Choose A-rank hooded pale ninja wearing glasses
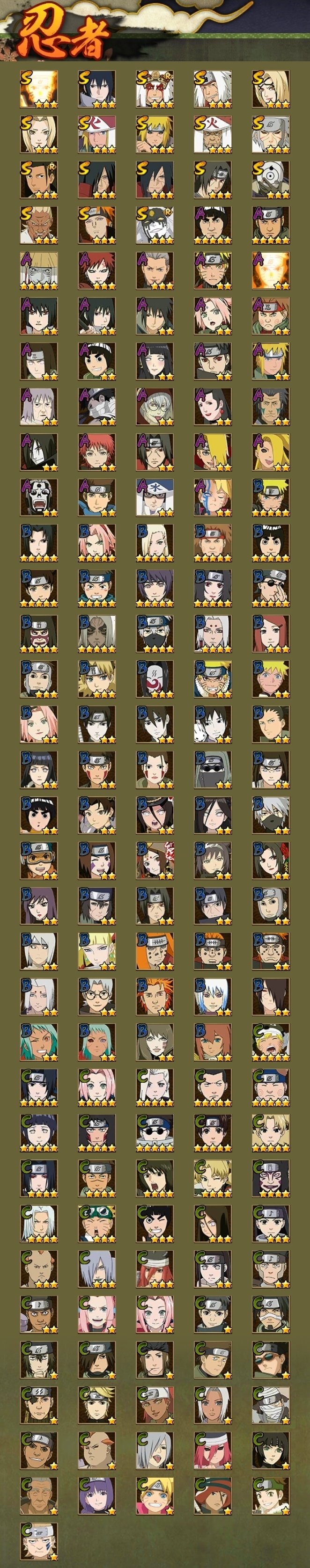310x1568 pixels. tap(155, 407)
